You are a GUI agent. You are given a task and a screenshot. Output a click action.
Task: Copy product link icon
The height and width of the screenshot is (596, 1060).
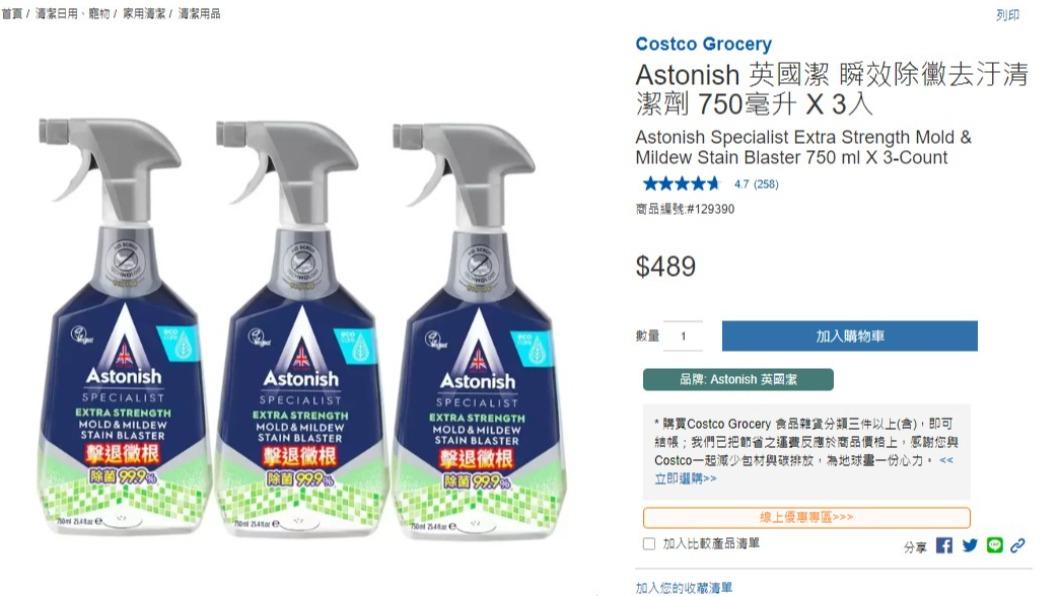coord(1017,545)
